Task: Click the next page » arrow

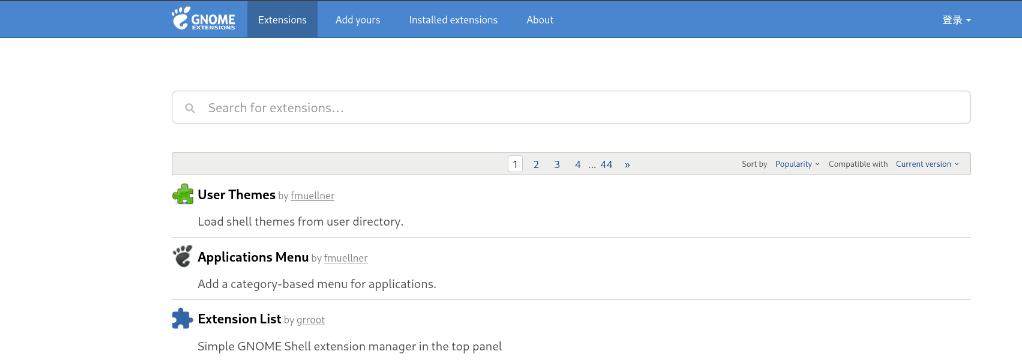Action: click(x=627, y=164)
